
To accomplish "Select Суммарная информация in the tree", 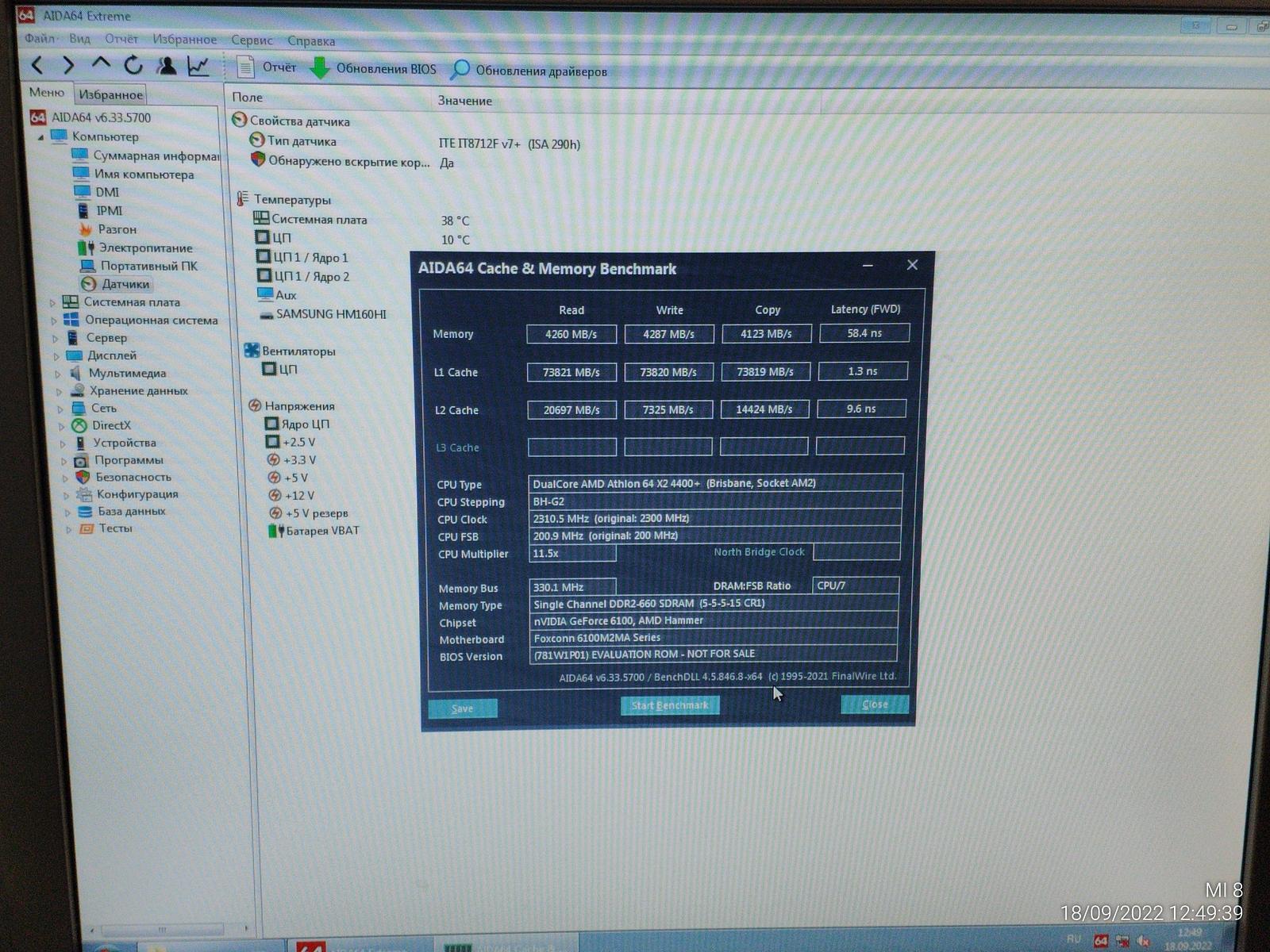I will click(156, 155).
